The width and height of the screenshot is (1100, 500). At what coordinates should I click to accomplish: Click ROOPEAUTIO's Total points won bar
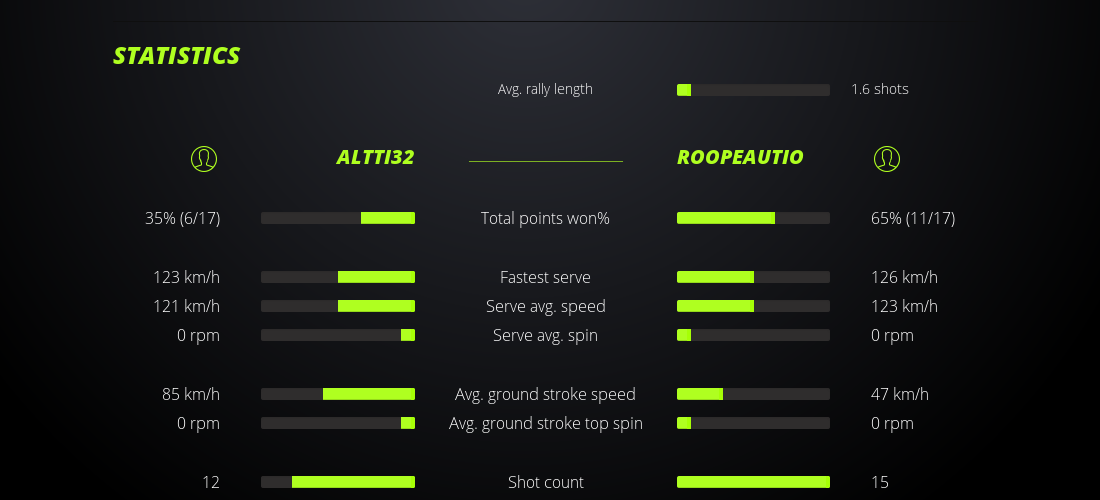[753, 218]
